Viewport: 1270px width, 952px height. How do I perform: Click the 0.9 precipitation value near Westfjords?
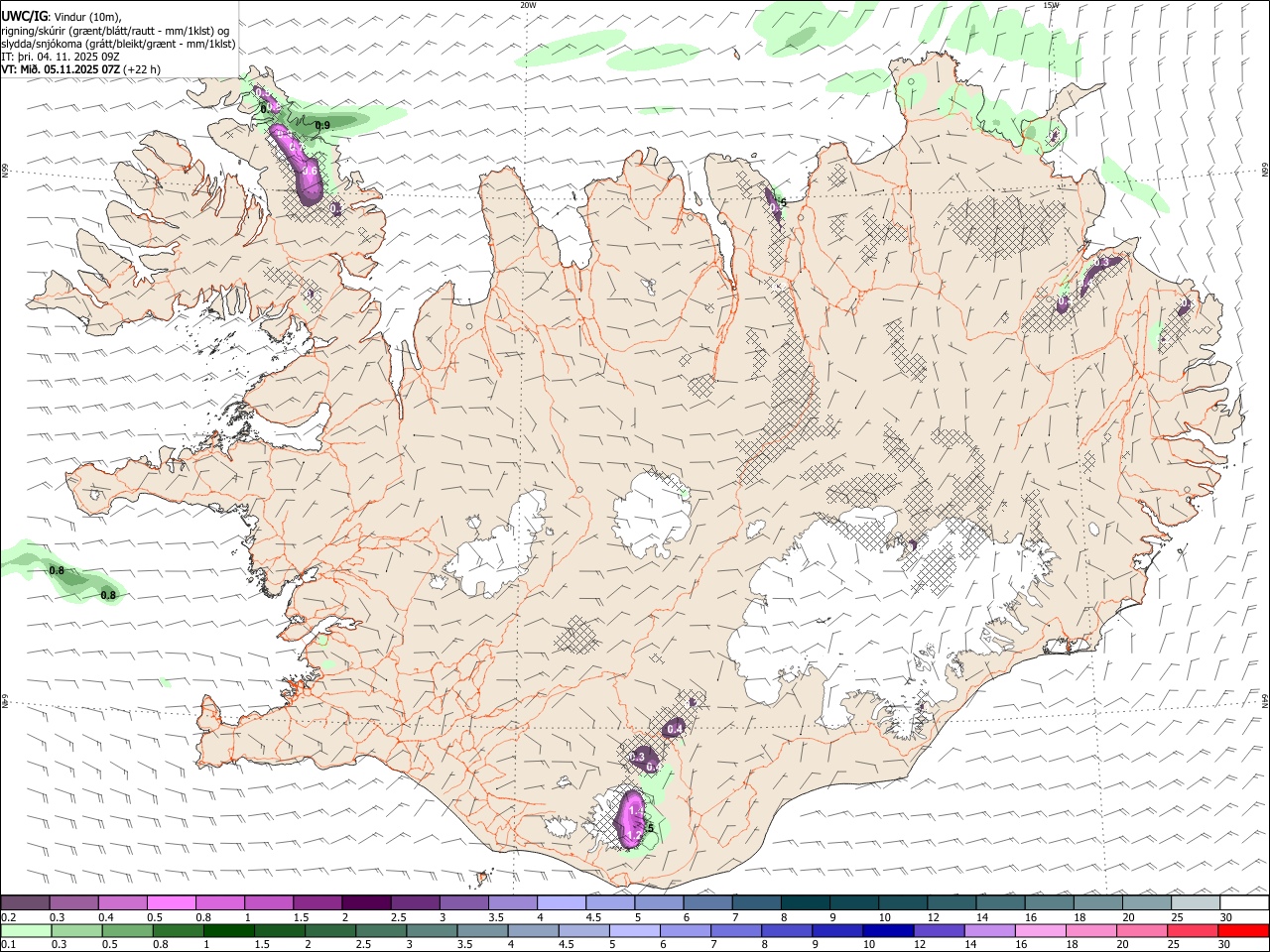click(x=322, y=125)
